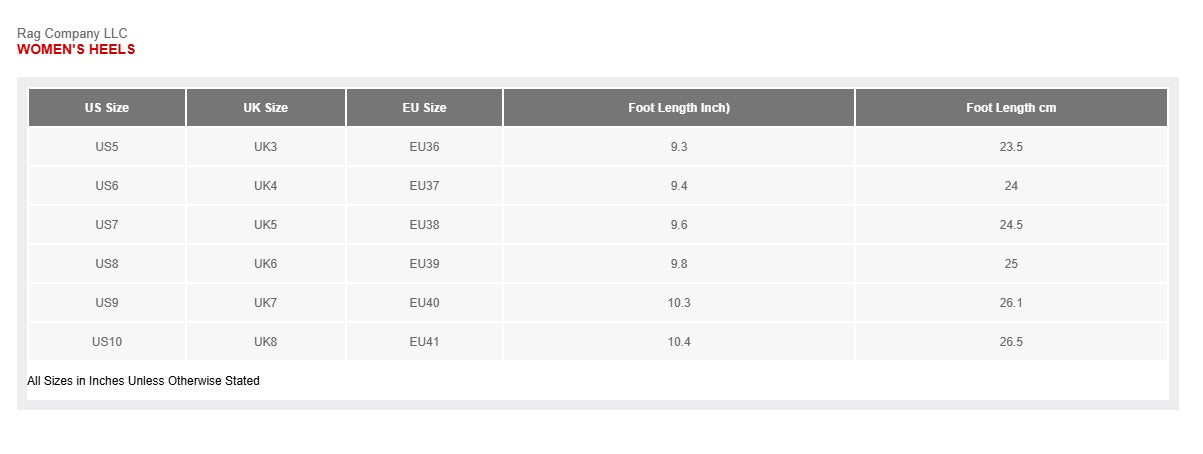This screenshot has height=454, width=1203.
Task: Click the Foot Length Inch column header
Action: tap(678, 108)
